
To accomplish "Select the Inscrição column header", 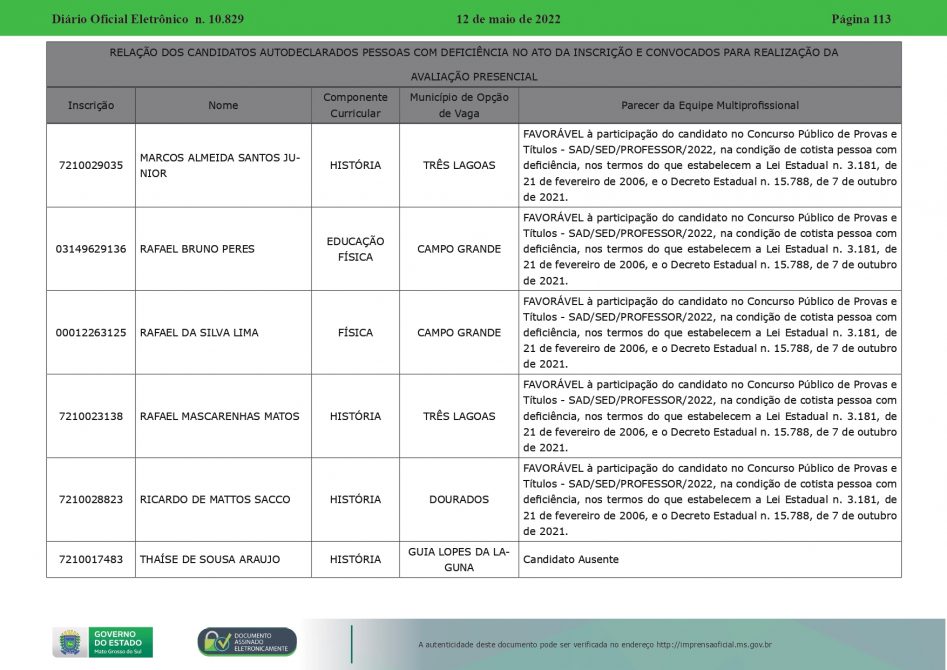I will click(x=91, y=105).
